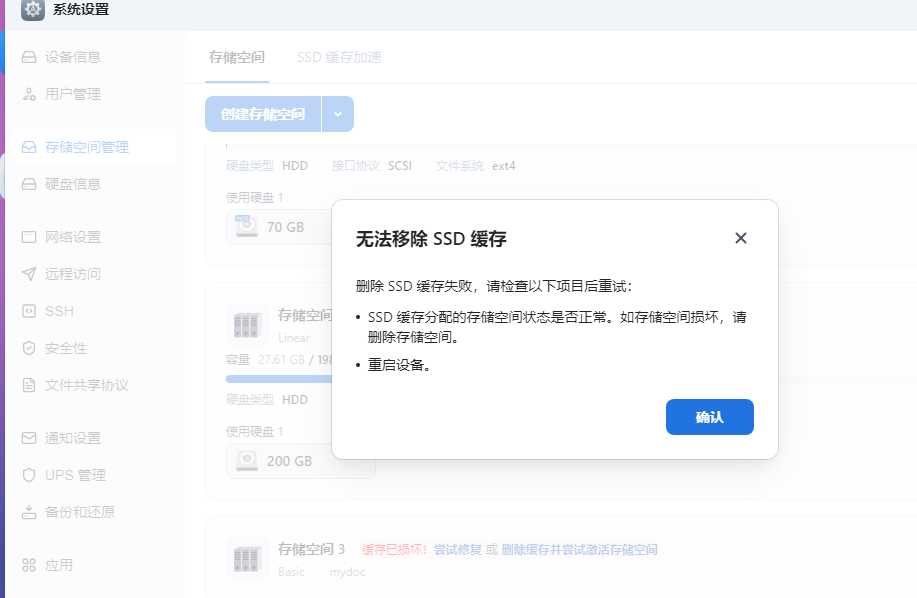Open UPS 管理 from the sidebar
917x598 pixels.
[27, 475]
